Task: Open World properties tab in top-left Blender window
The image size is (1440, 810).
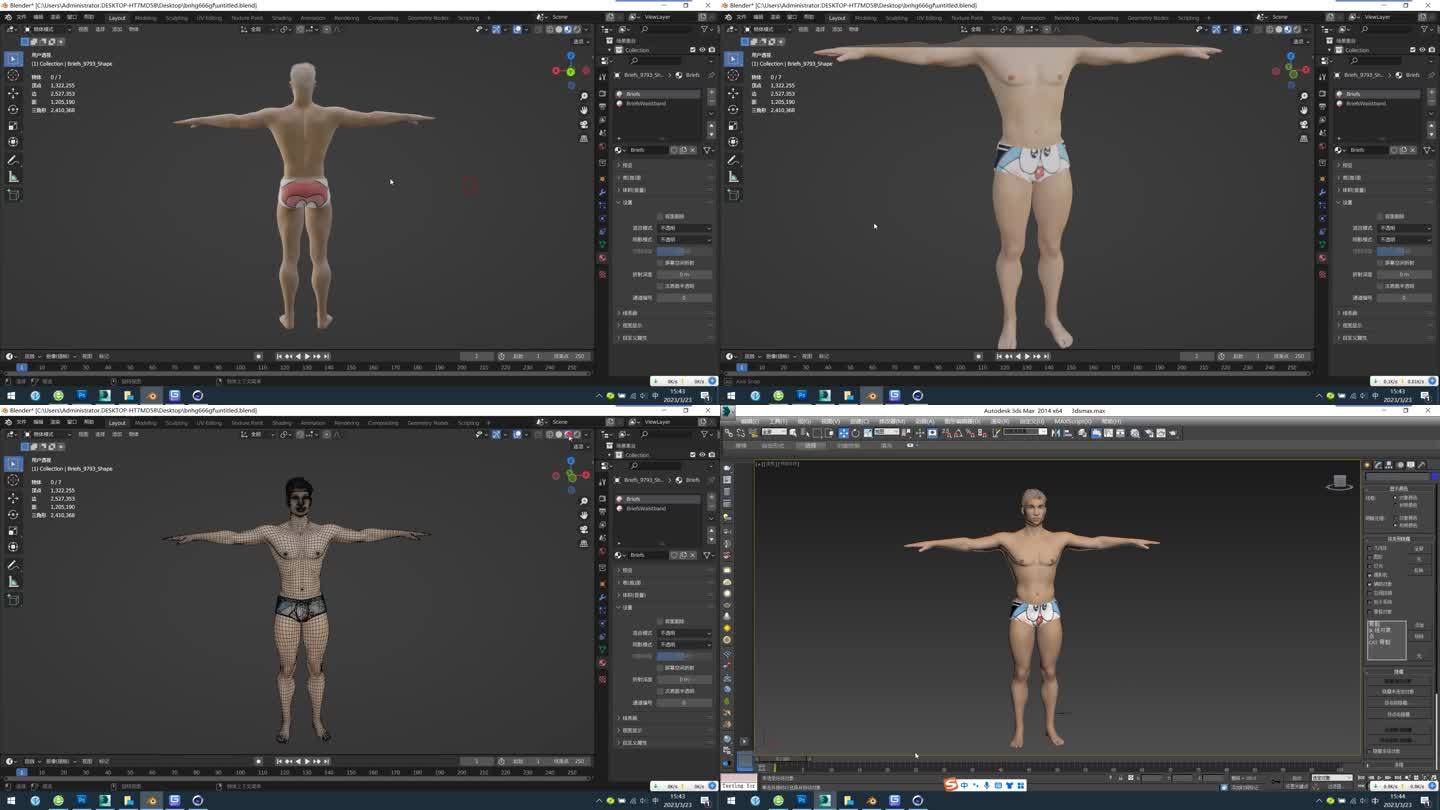Action: (x=603, y=147)
